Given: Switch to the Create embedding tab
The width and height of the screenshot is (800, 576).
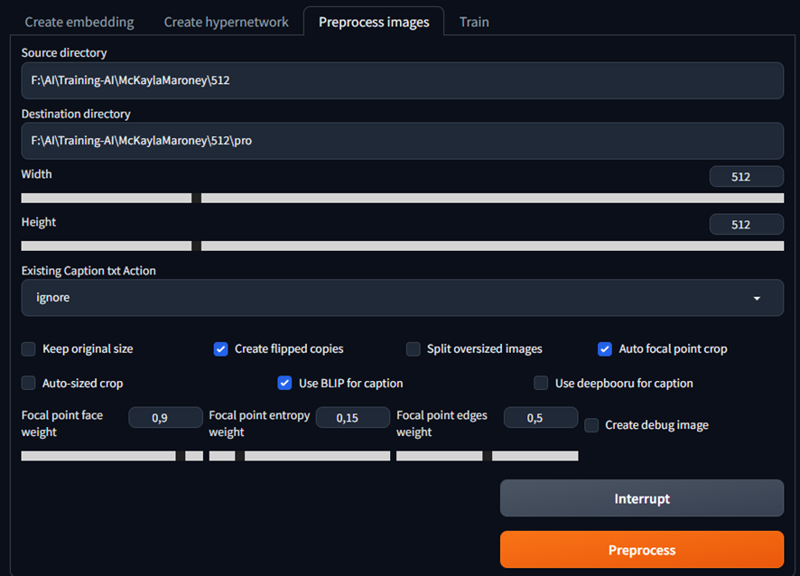Looking at the screenshot, I should [x=80, y=22].
